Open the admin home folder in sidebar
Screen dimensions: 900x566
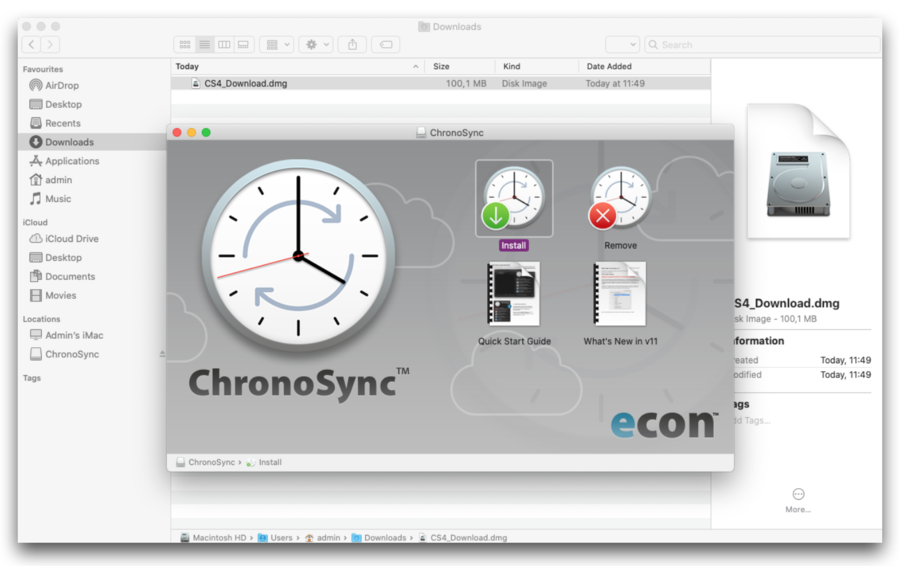(x=59, y=180)
